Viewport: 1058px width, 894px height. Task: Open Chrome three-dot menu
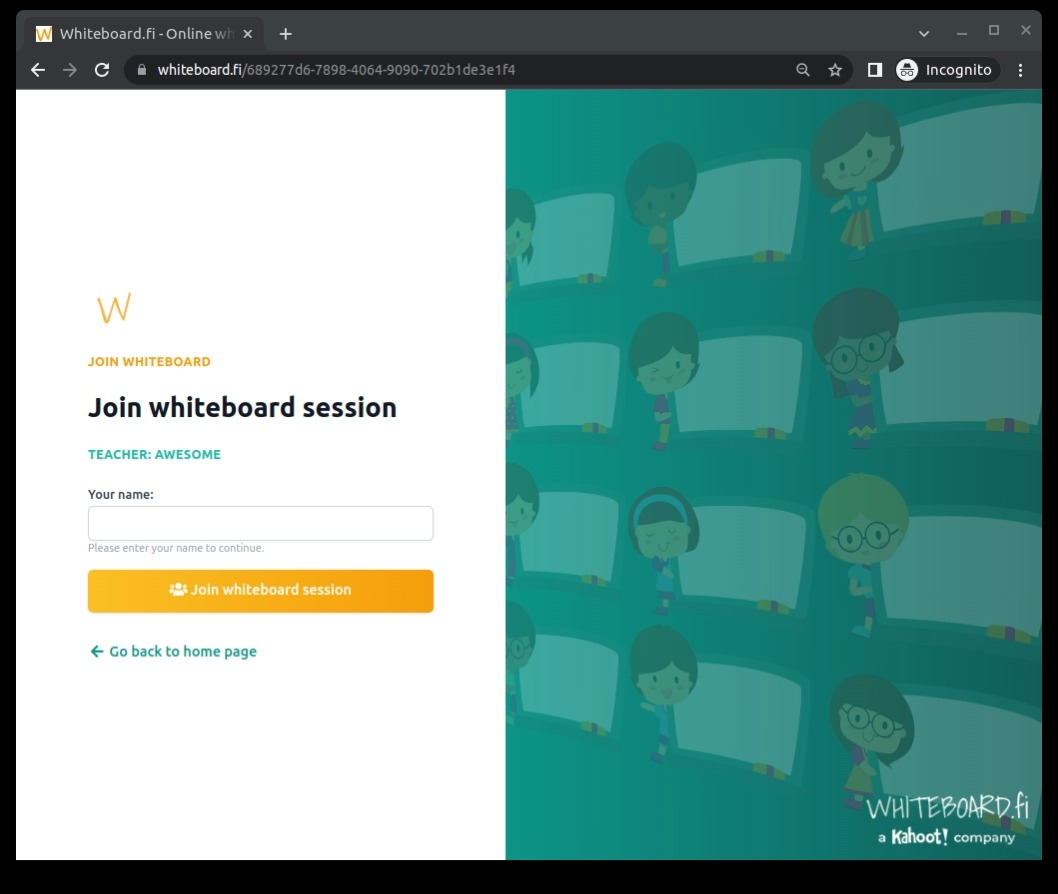1020,70
